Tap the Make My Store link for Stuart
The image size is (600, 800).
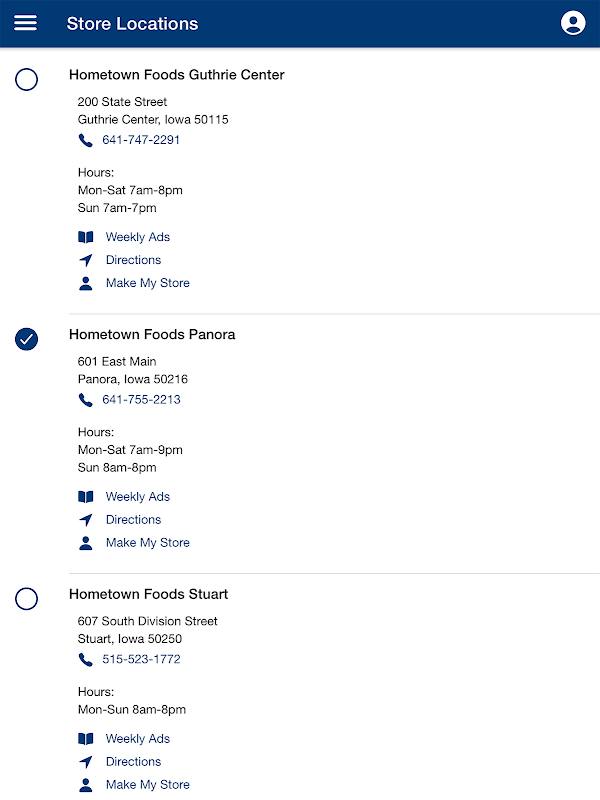147,785
